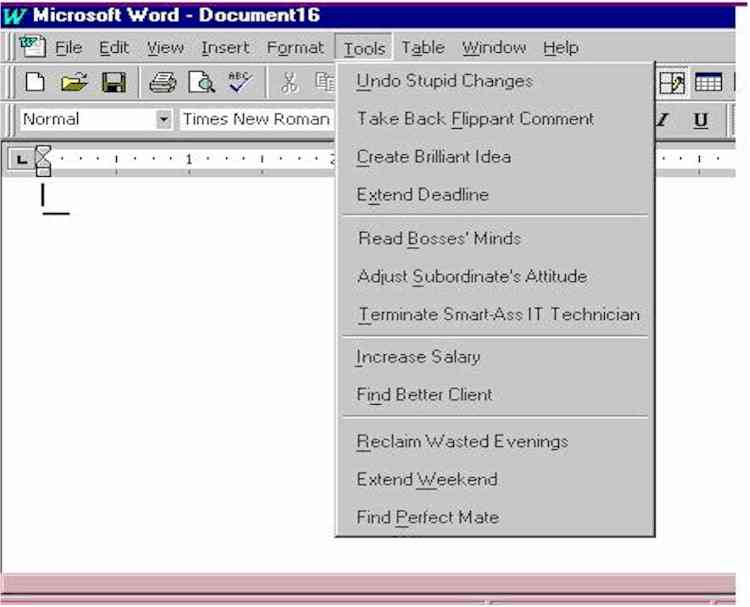Click the Tables and Borders pencil icon
The width and height of the screenshot is (750, 607).
(672, 83)
